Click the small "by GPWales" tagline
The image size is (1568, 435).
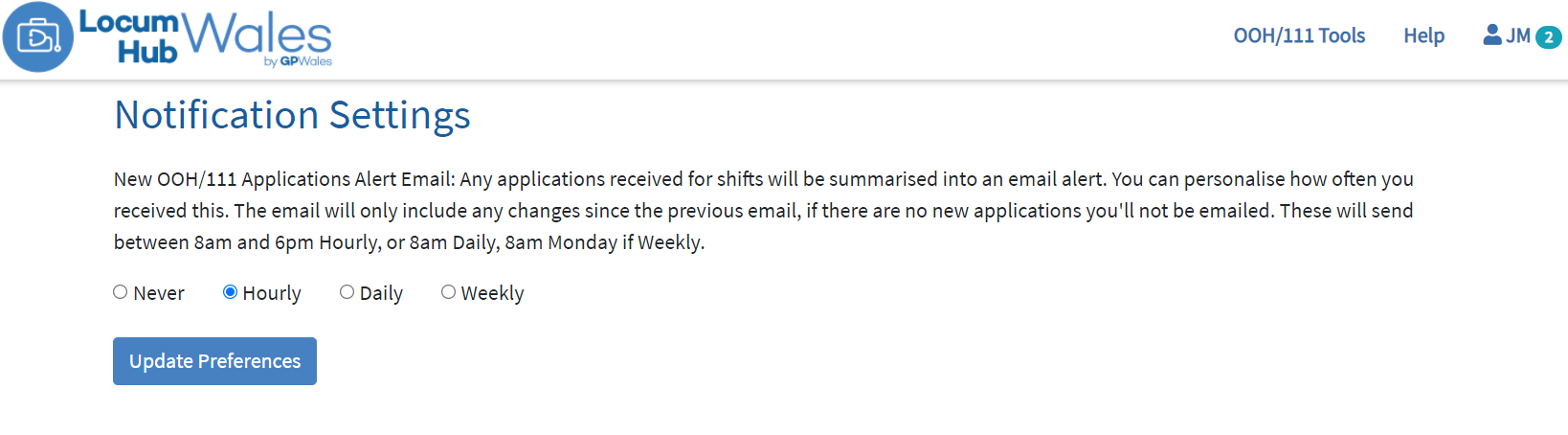298,61
